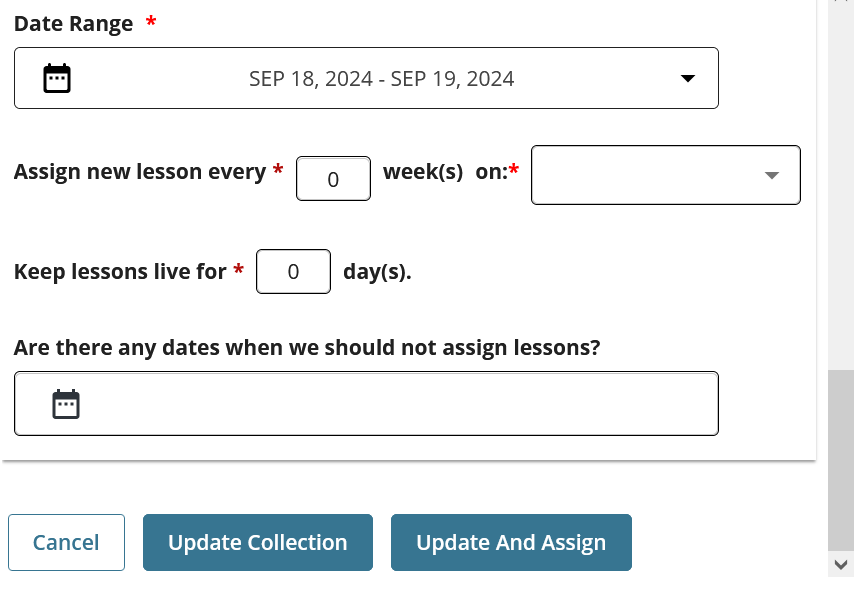Click the "Assign new lesson every" label
This screenshot has width=855, height=609.
(139, 172)
